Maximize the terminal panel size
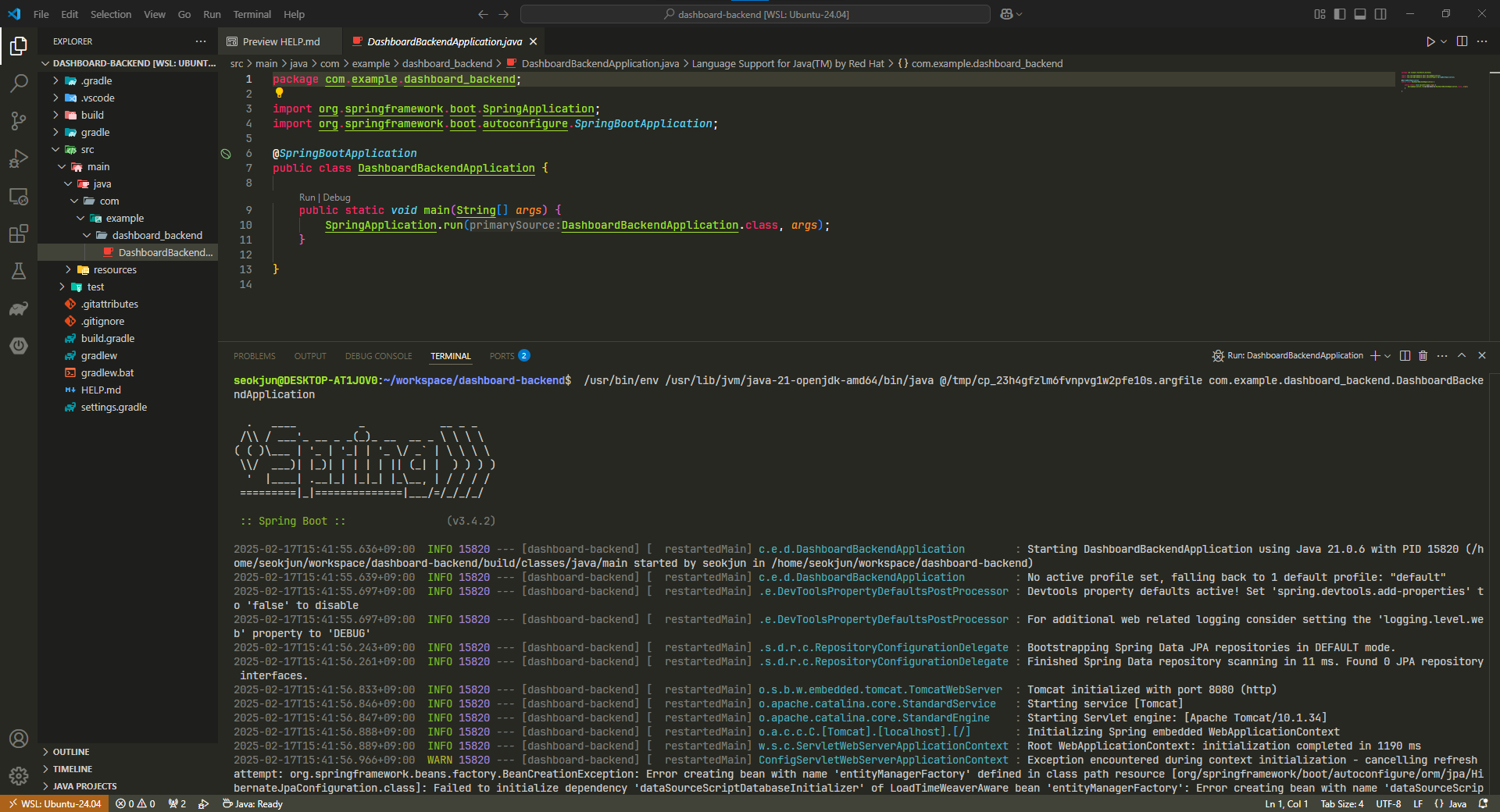 pos(1462,356)
